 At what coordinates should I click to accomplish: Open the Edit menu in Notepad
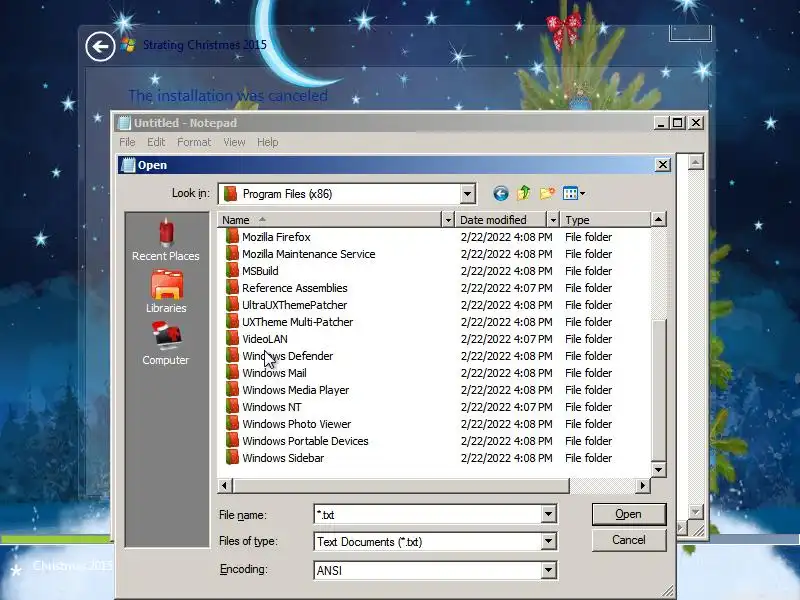[156, 142]
